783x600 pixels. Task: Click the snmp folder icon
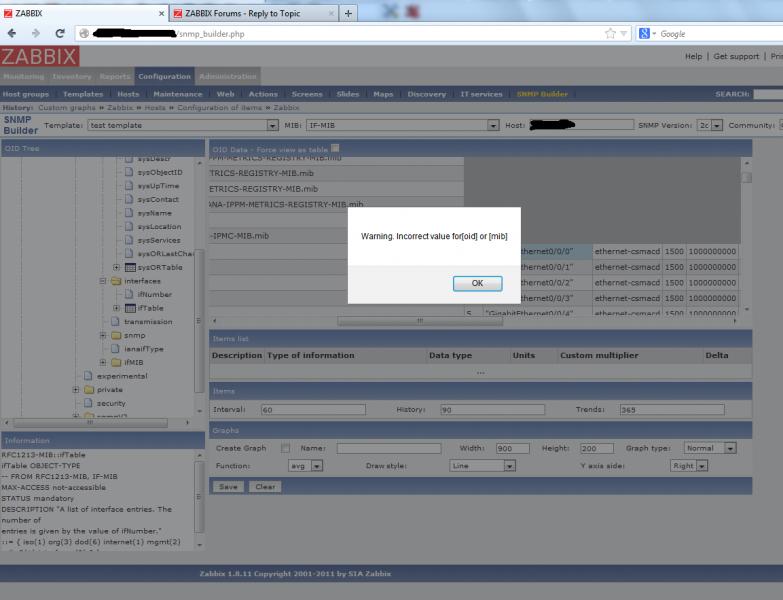(x=116, y=335)
